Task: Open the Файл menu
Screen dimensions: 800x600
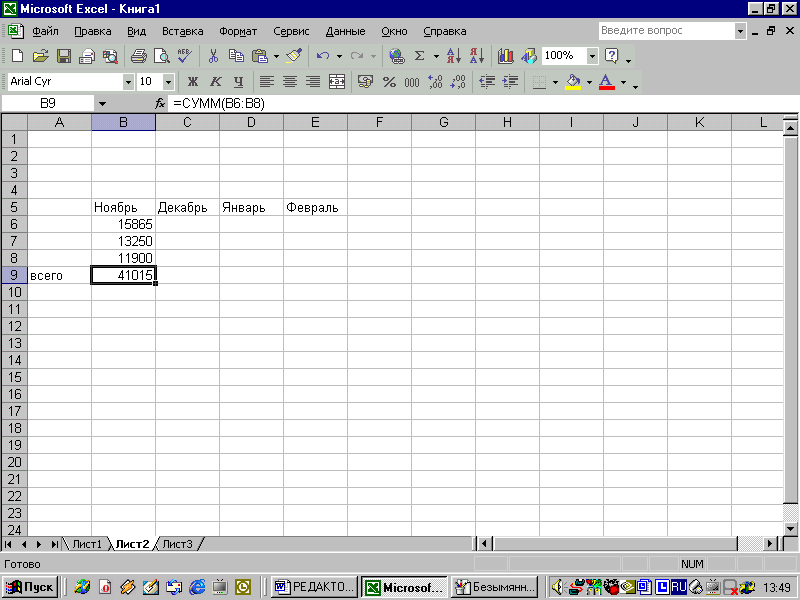Action: (x=45, y=31)
